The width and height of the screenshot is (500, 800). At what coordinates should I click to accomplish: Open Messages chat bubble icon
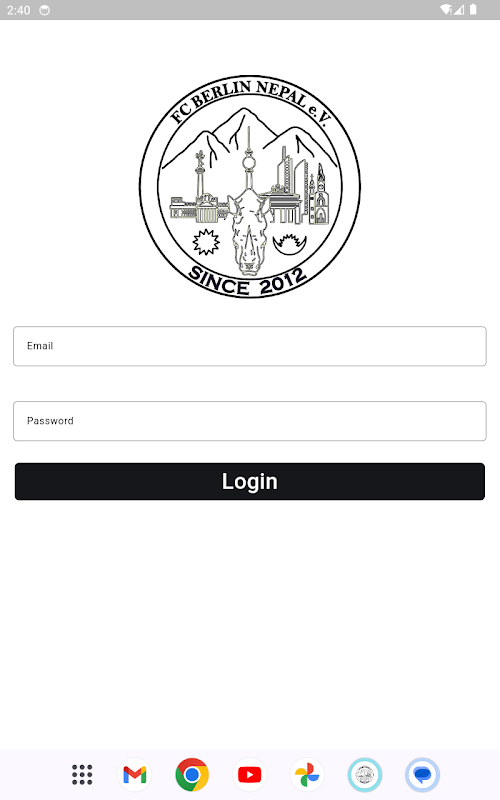[x=422, y=774]
